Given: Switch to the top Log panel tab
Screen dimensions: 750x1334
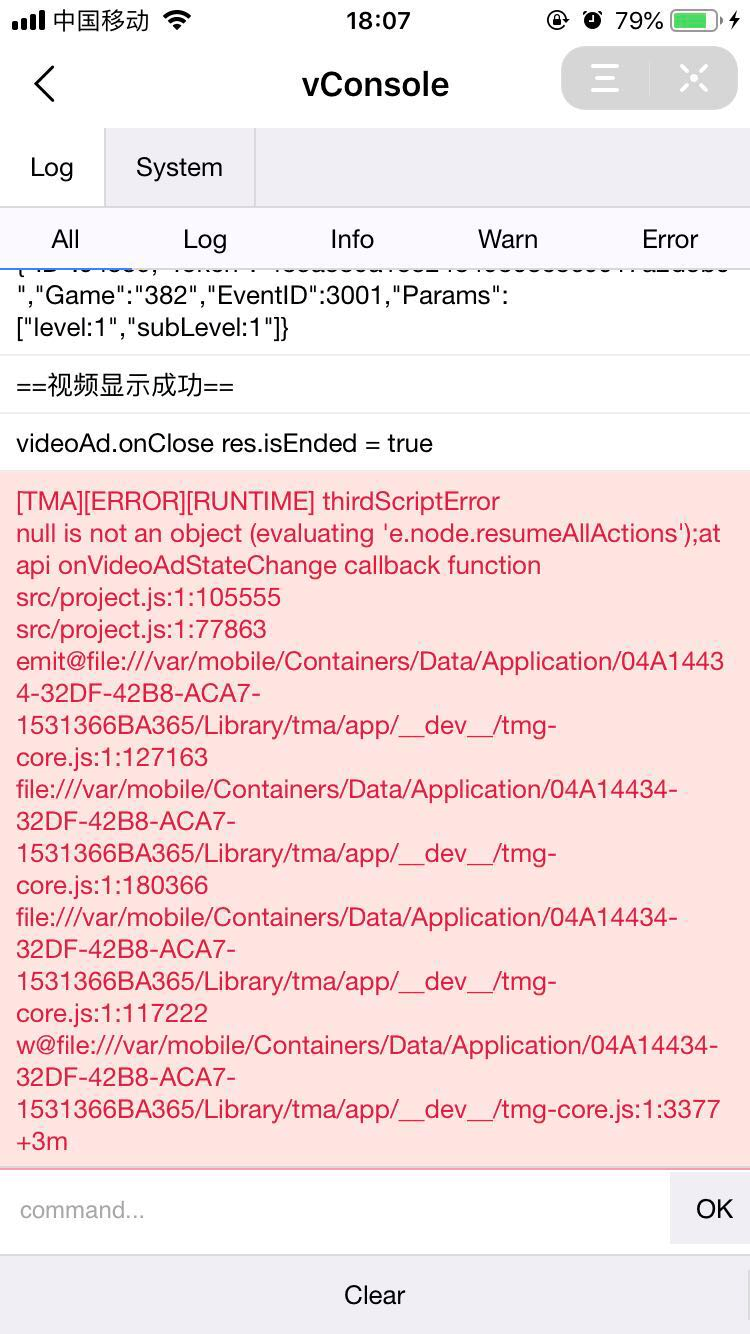Looking at the screenshot, I should [52, 168].
